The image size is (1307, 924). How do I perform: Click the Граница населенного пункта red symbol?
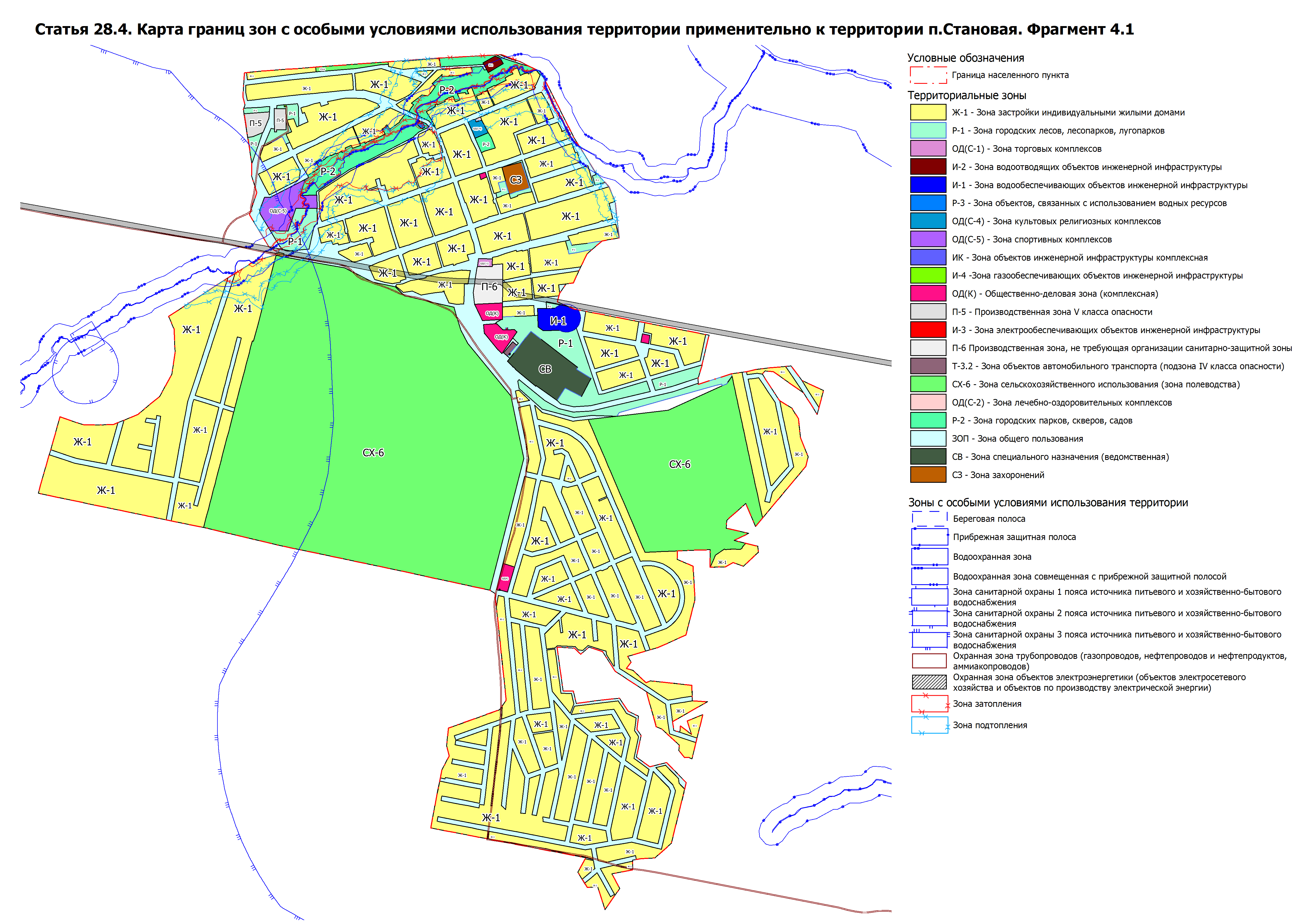[x=928, y=75]
